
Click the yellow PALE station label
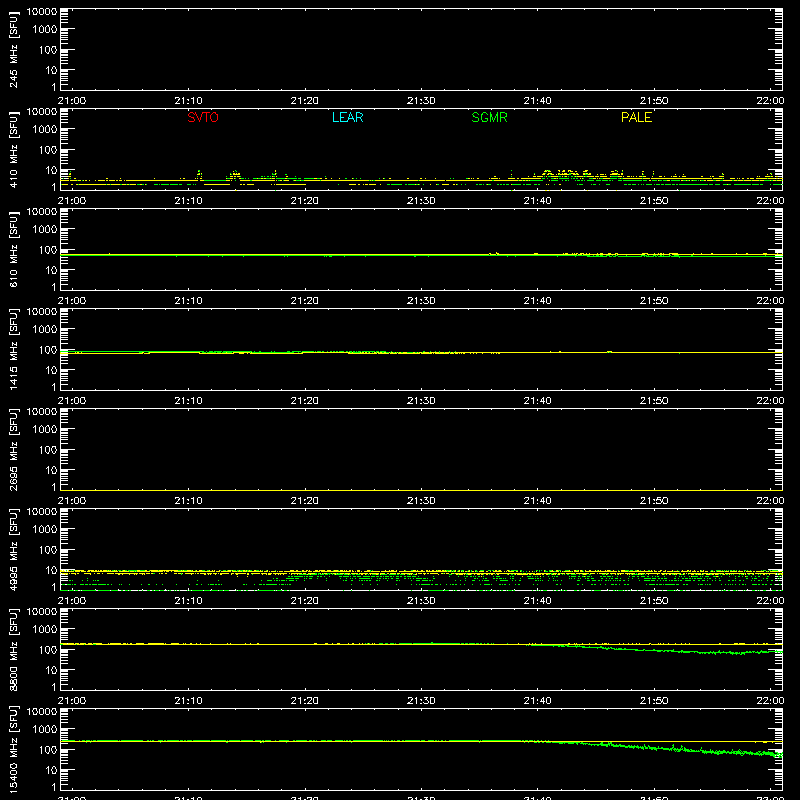[636, 117]
